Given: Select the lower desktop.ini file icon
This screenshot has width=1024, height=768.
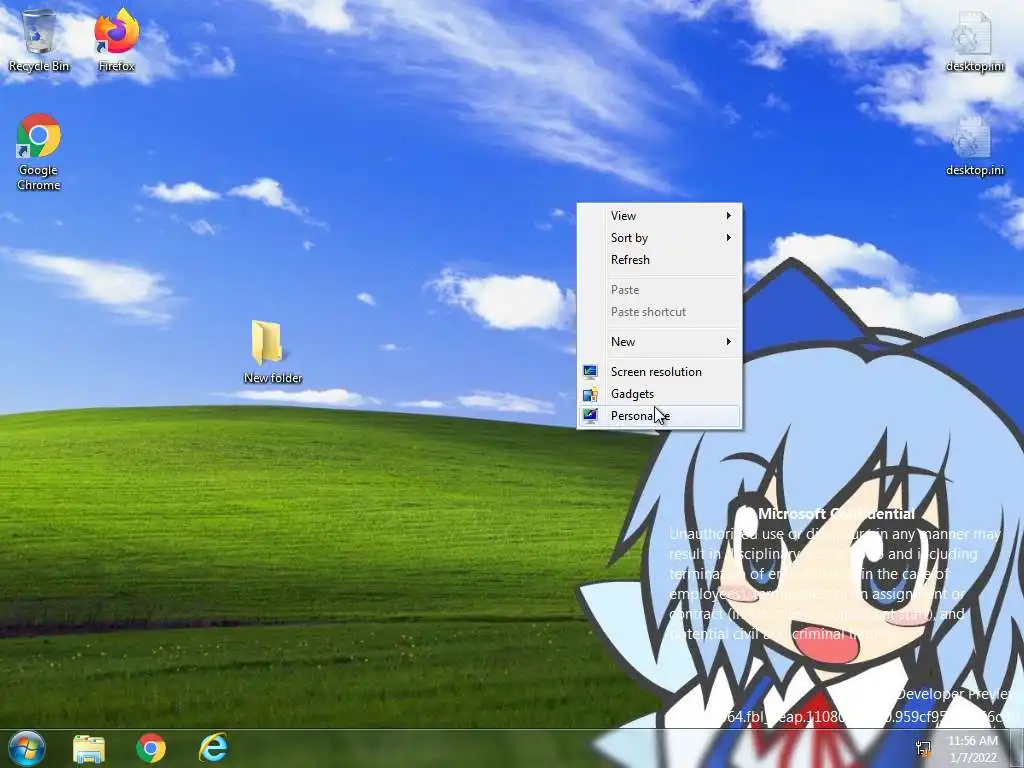Looking at the screenshot, I should click(974, 145).
